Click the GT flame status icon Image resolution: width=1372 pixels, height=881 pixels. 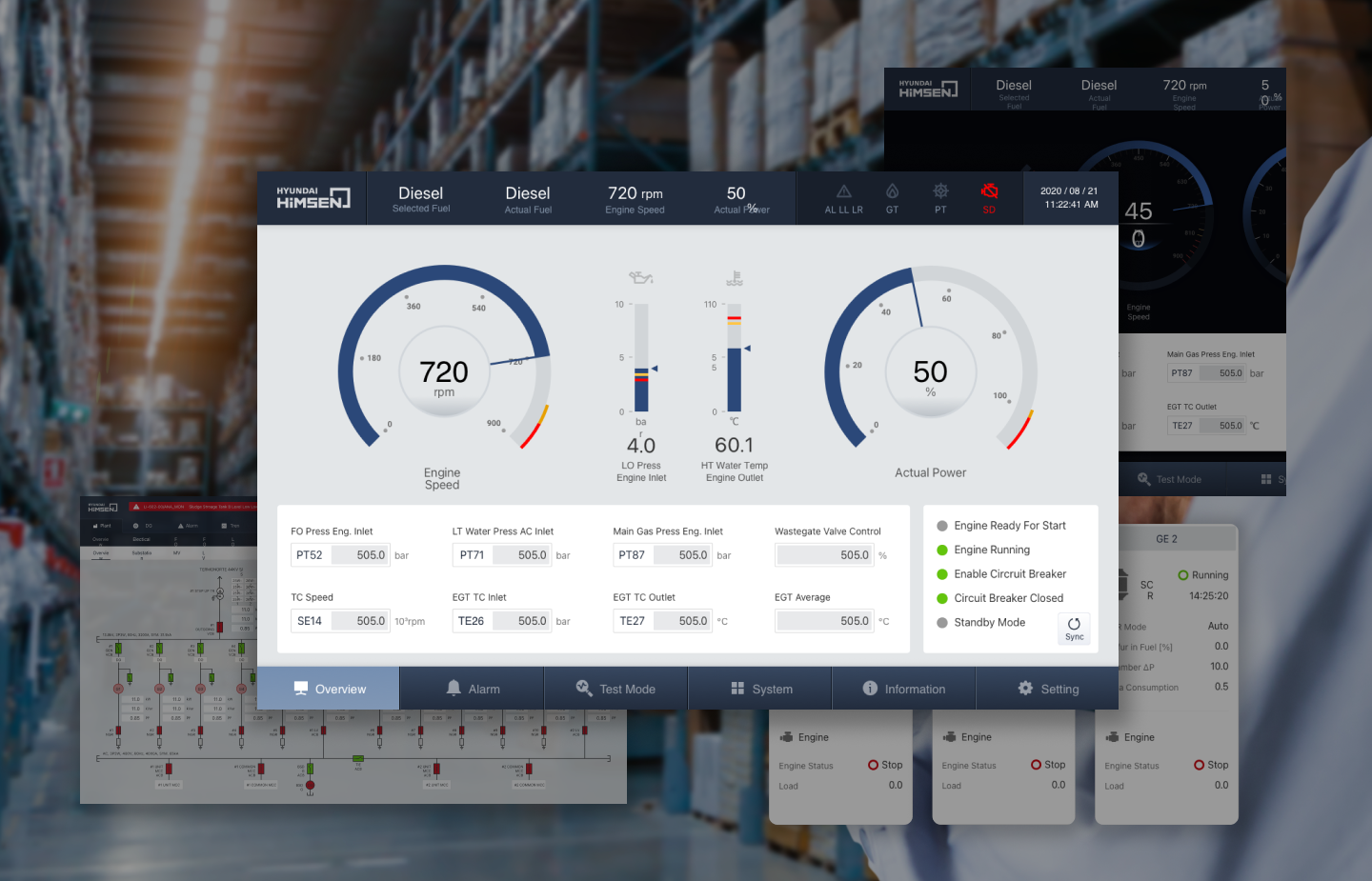(892, 191)
